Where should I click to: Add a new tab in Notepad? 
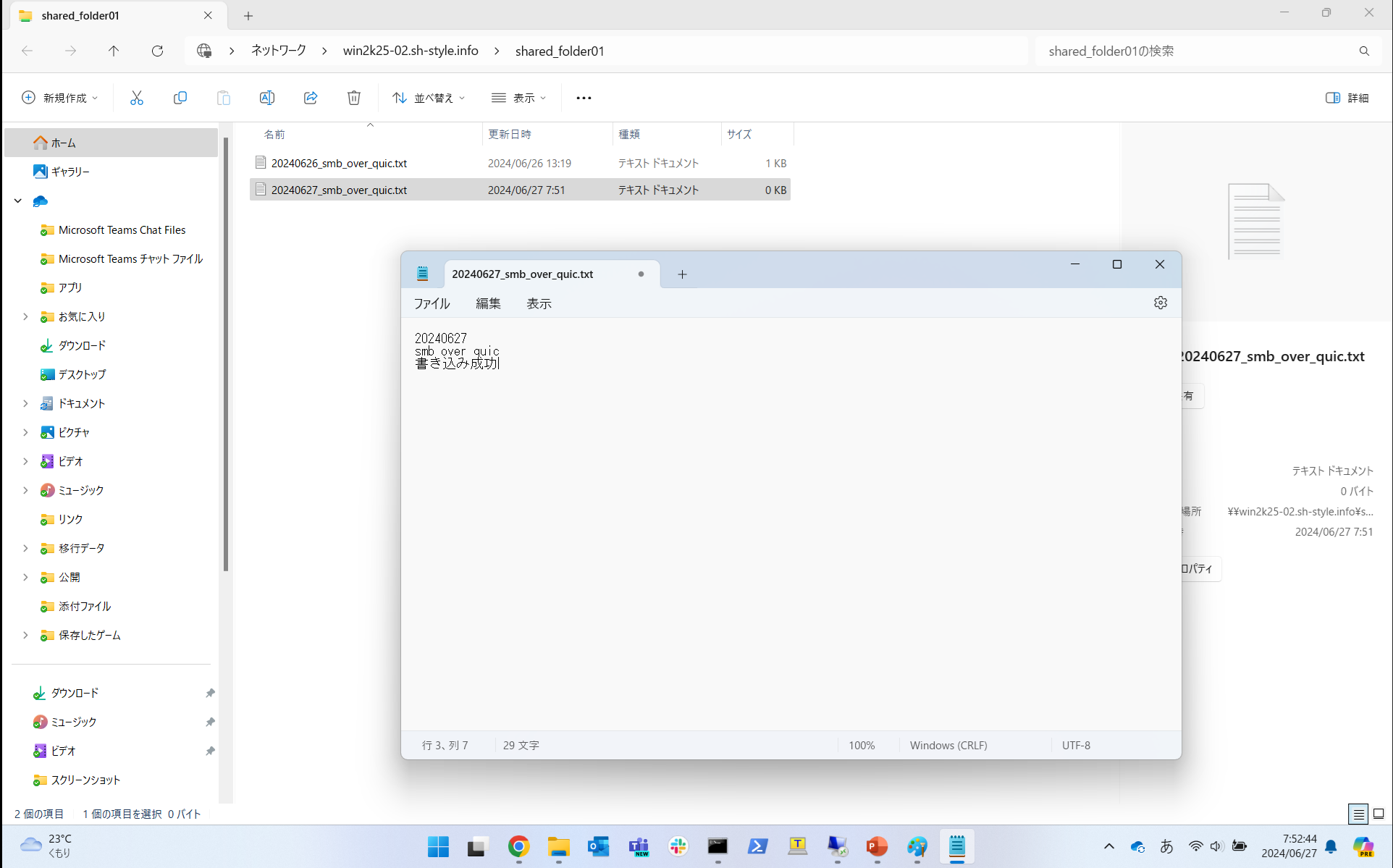pyautogui.click(x=681, y=274)
